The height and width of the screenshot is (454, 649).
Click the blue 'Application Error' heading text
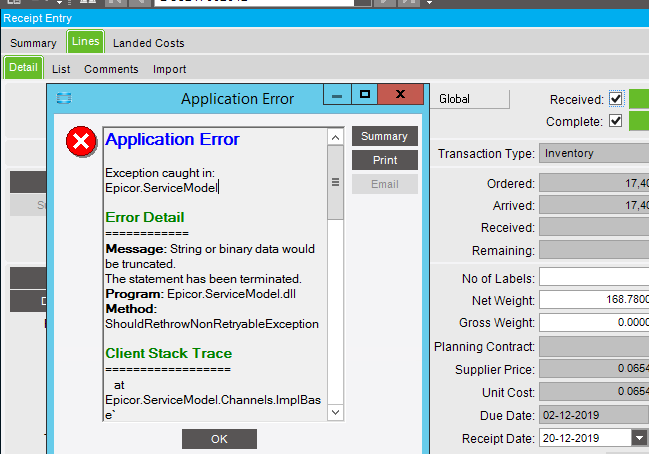tap(172, 139)
